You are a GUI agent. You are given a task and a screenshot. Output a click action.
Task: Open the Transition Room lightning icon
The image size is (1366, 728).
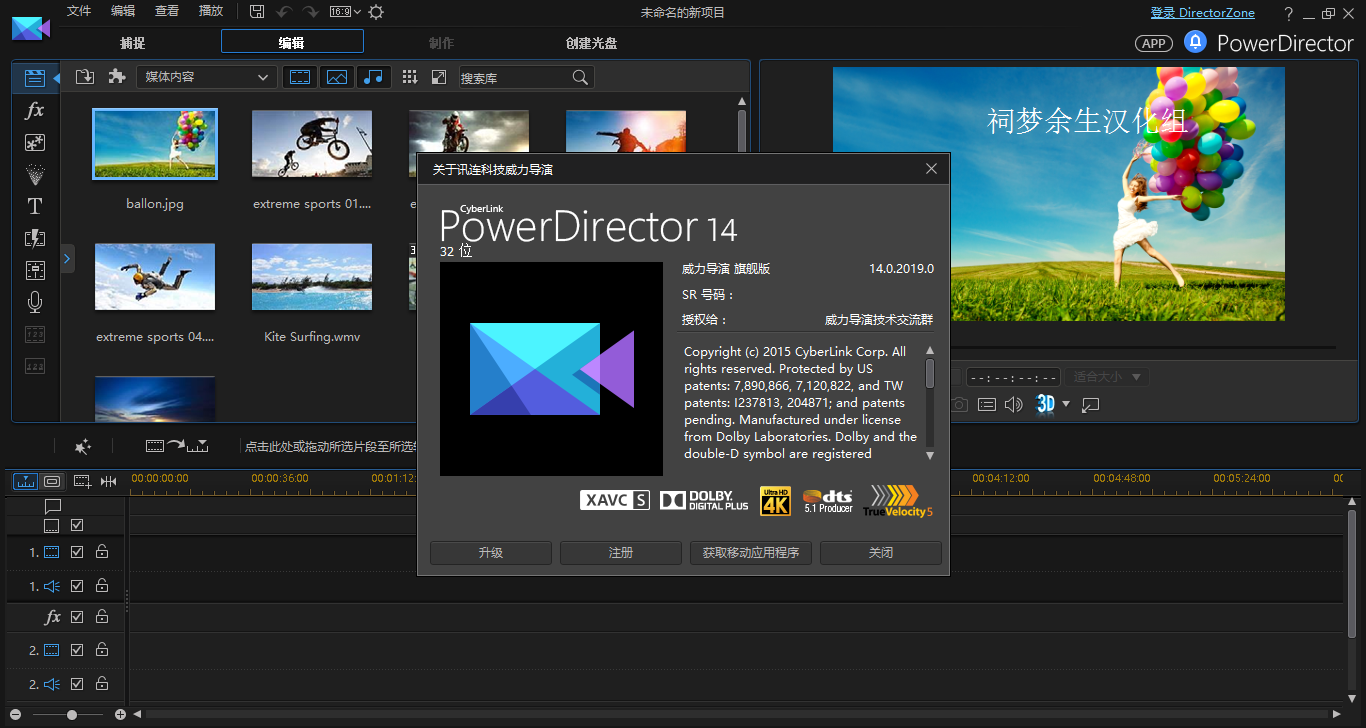click(35, 238)
